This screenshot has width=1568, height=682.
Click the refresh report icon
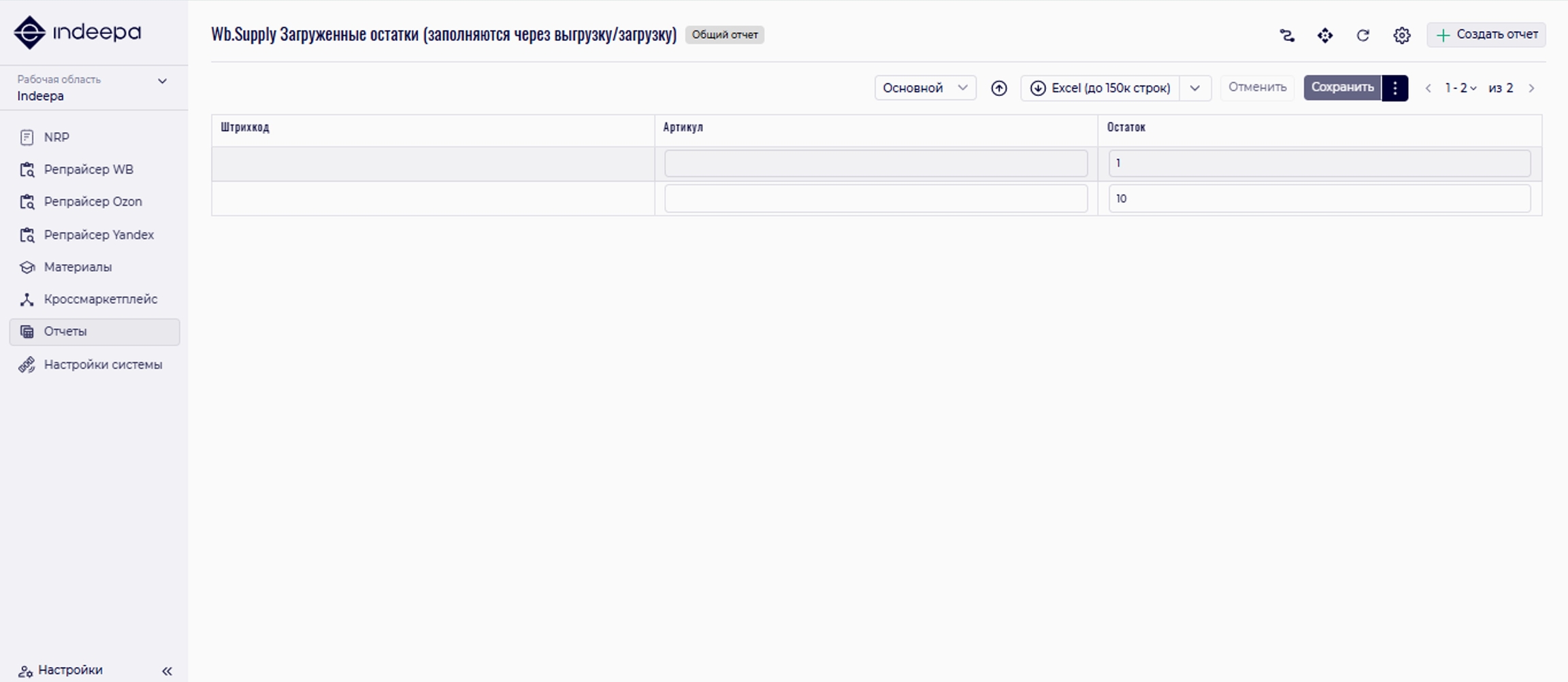click(x=1362, y=35)
